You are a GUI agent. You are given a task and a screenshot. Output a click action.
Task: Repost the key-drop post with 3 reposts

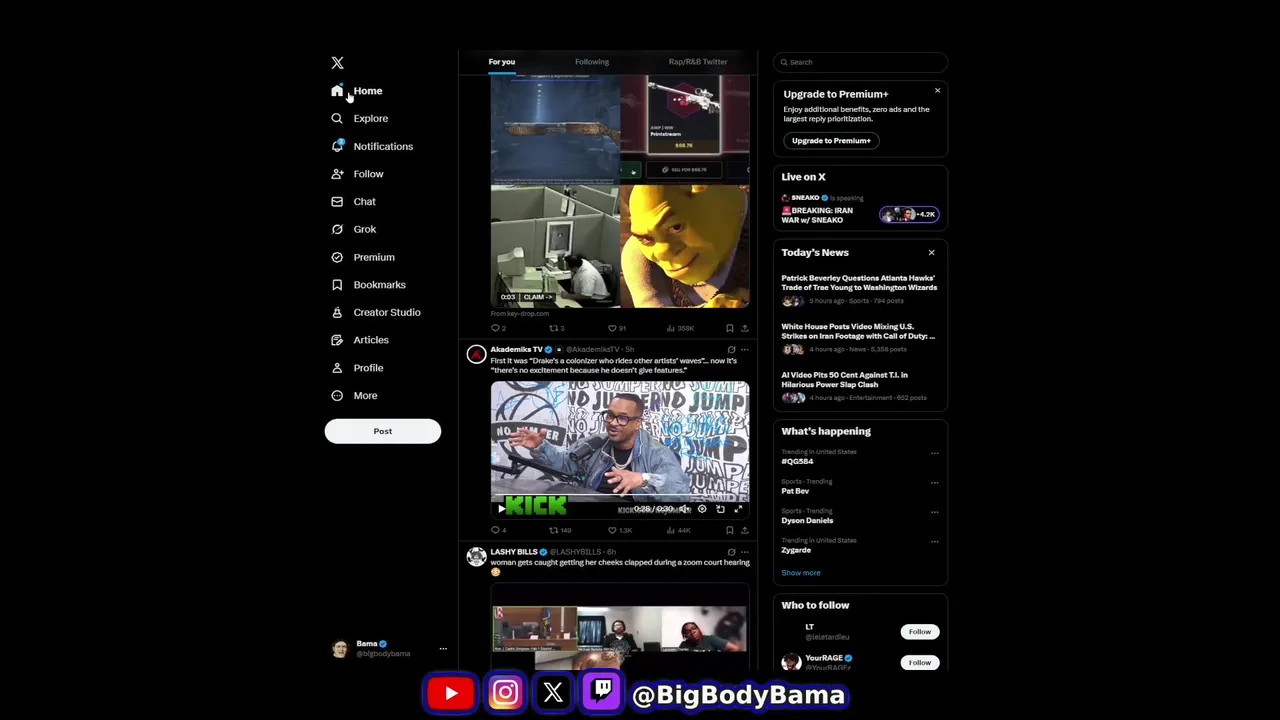(x=556, y=328)
